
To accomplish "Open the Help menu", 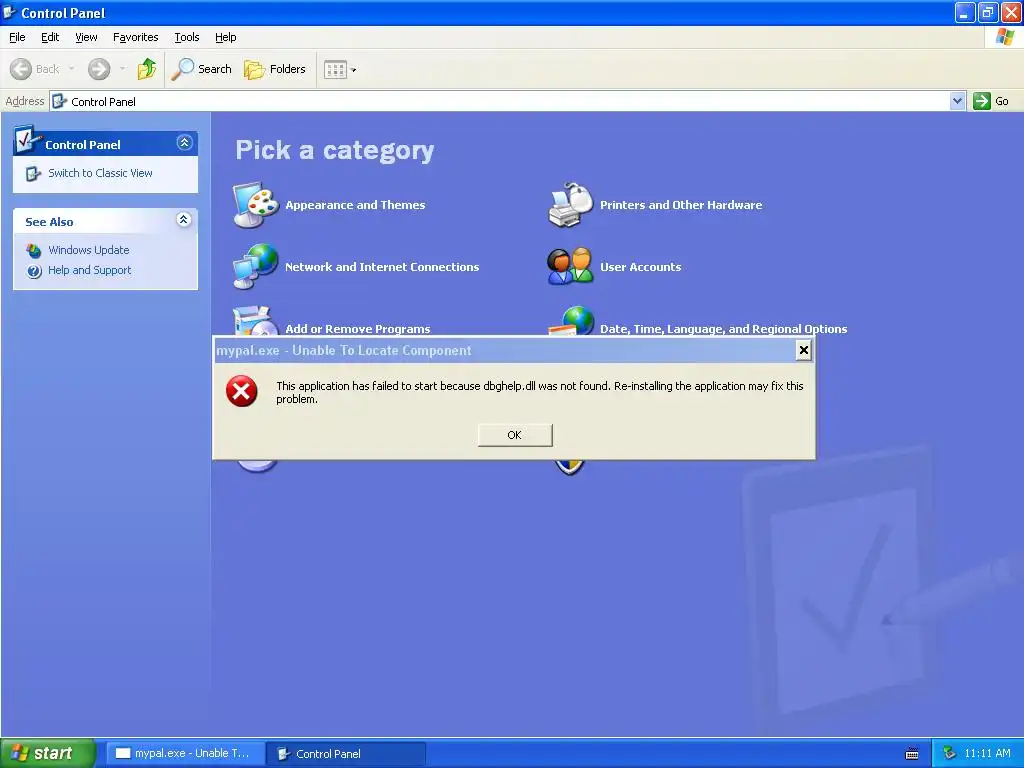I will tap(225, 37).
